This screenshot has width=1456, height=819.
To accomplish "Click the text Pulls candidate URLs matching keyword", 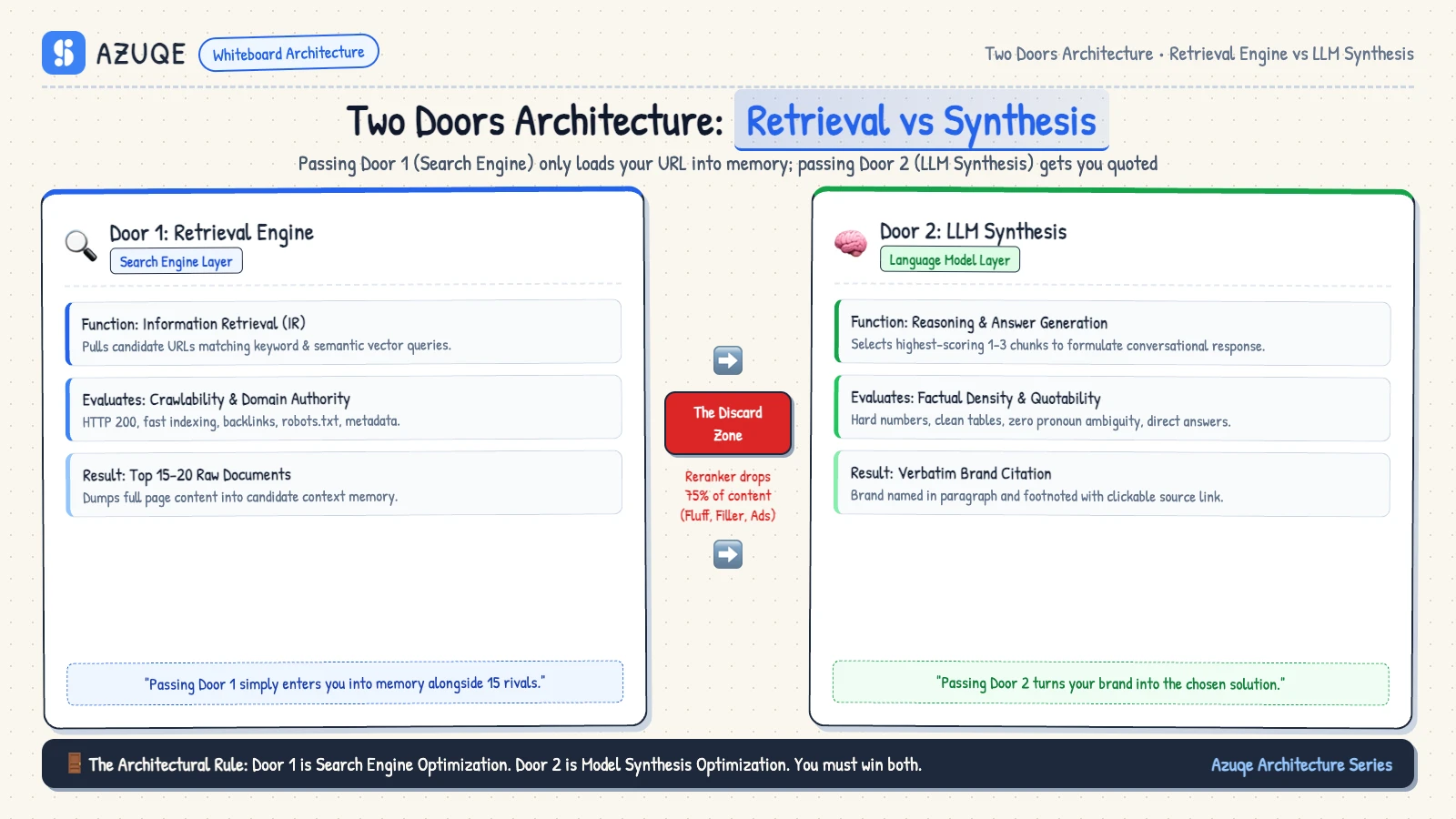I will 267,346.
